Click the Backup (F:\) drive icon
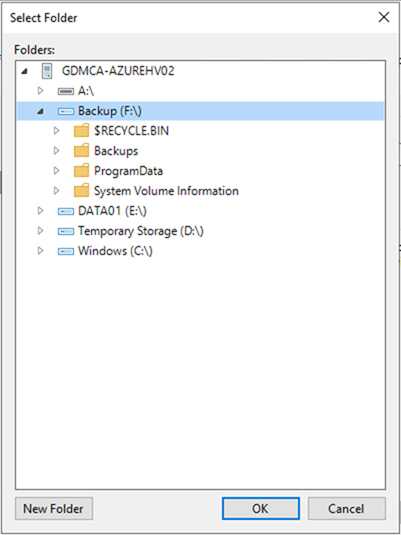Image resolution: width=401 pixels, height=535 pixels. [x=66, y=111]
